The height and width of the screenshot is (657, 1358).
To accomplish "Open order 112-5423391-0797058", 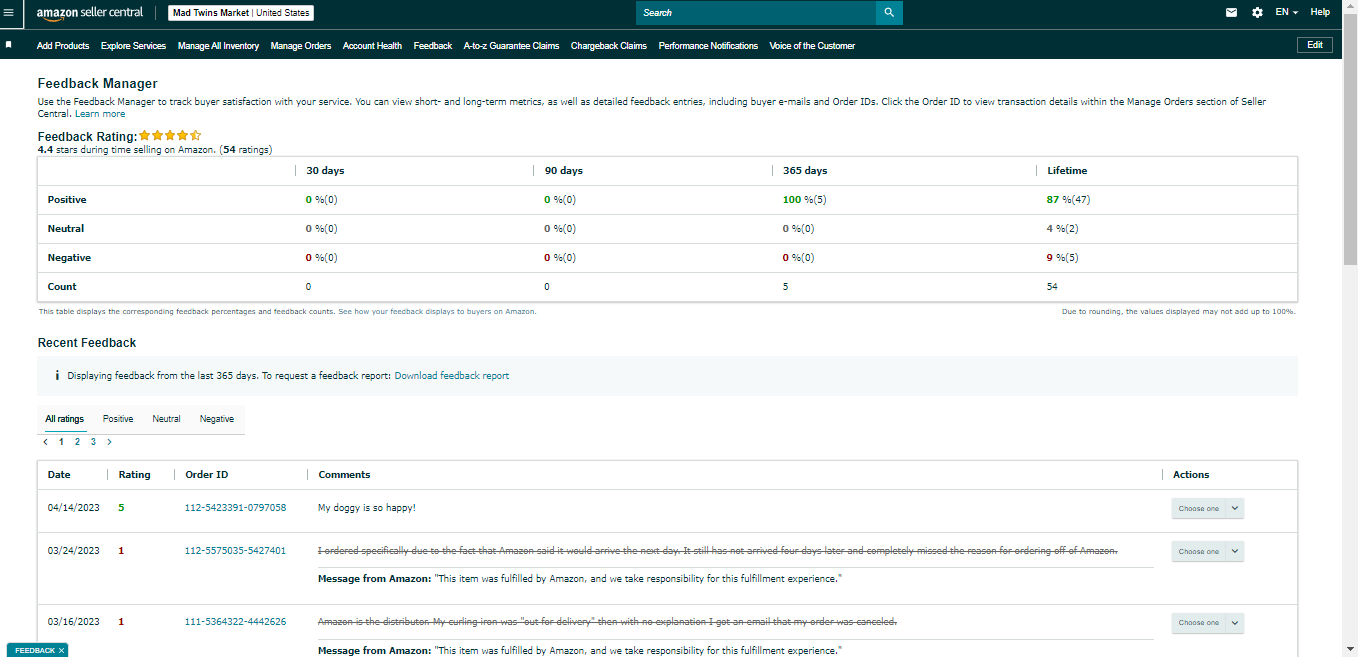I will [x=235, y=508].
